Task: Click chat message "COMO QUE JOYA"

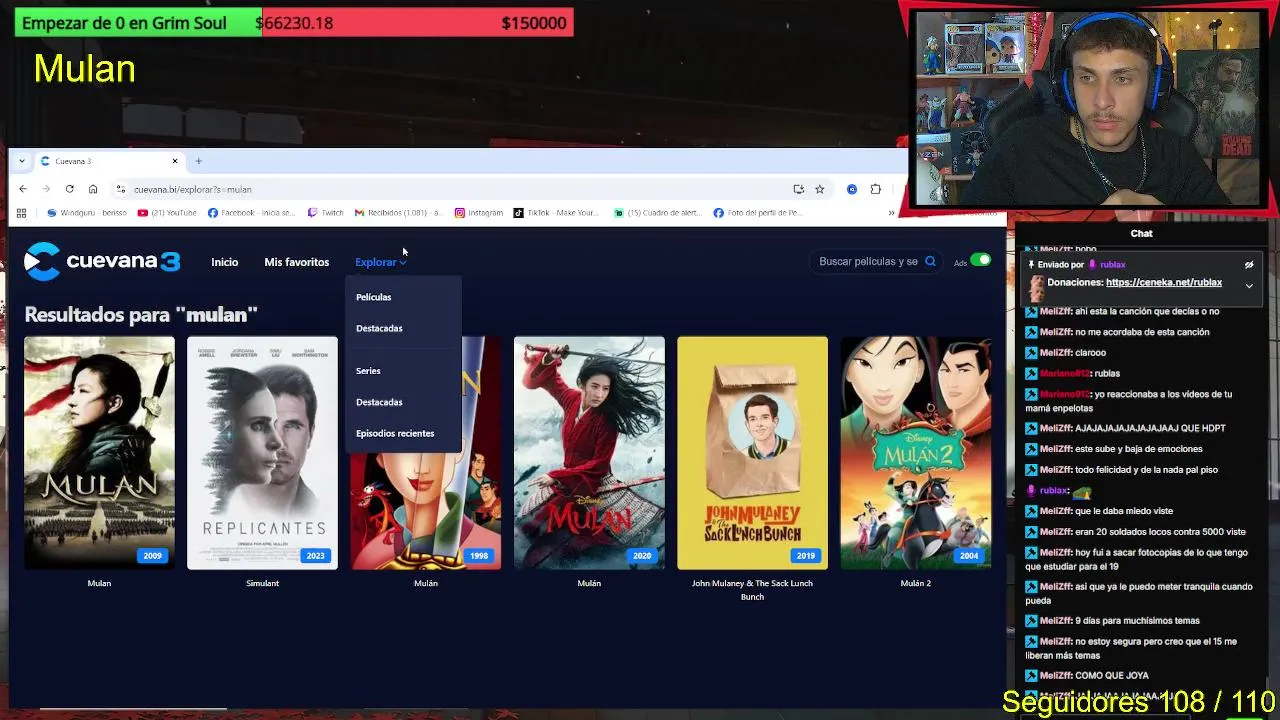Action: coord(1111,676)
